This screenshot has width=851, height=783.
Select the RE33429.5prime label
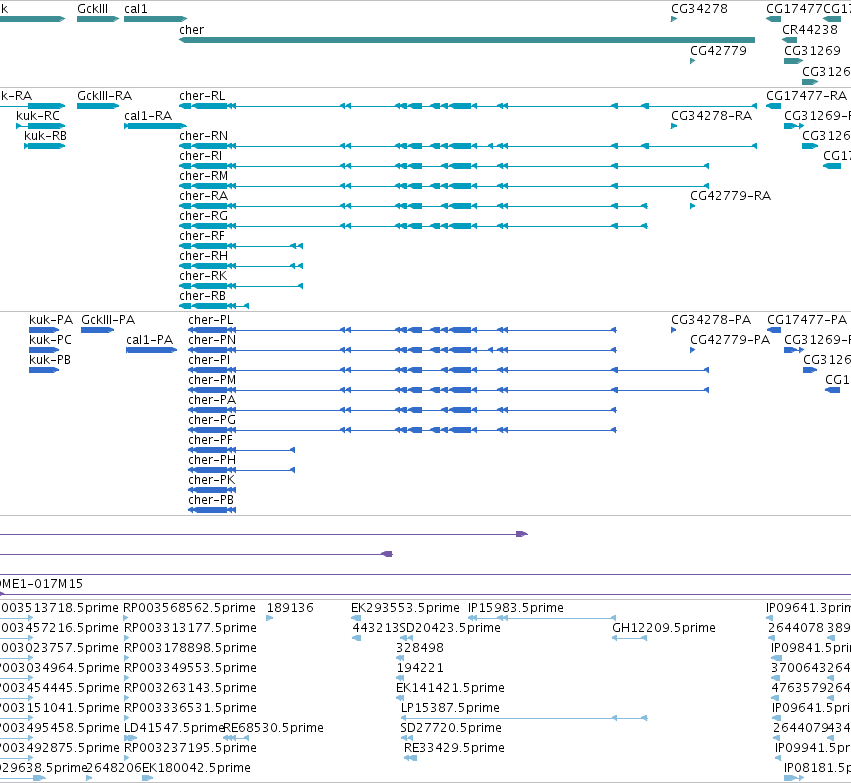pos(454,748)
